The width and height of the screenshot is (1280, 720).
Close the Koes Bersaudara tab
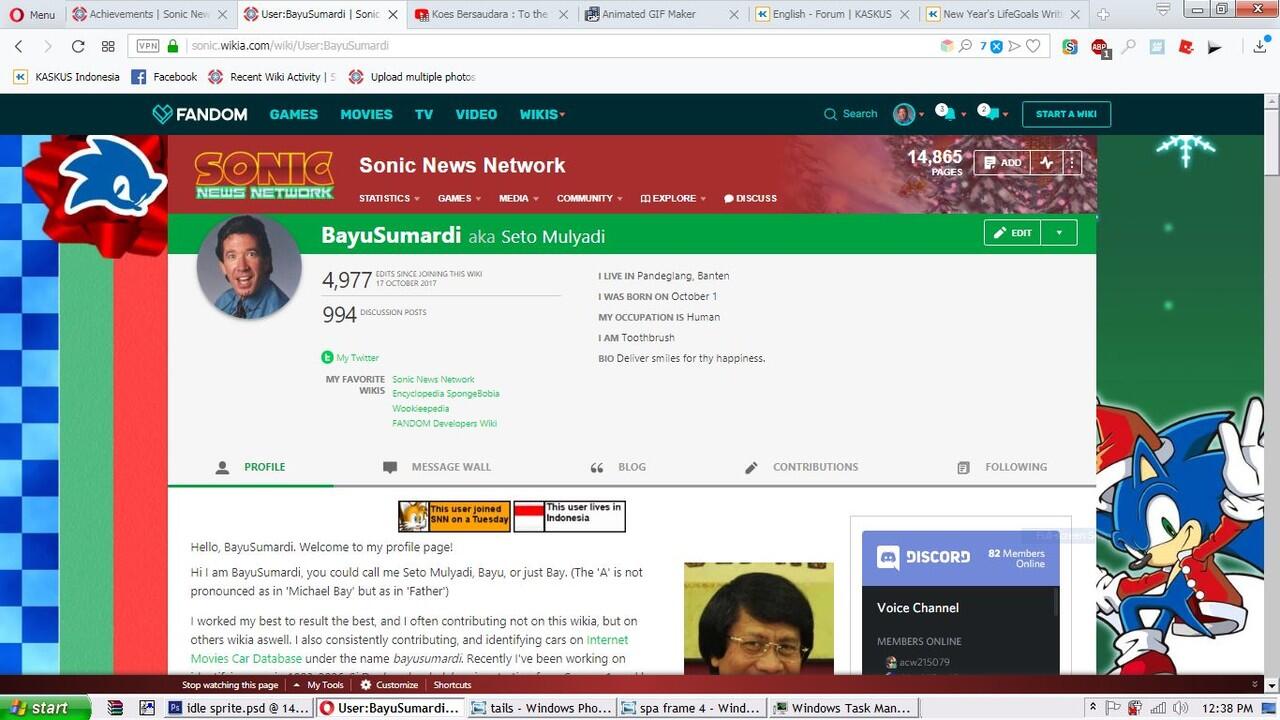[x=561, y=14]
